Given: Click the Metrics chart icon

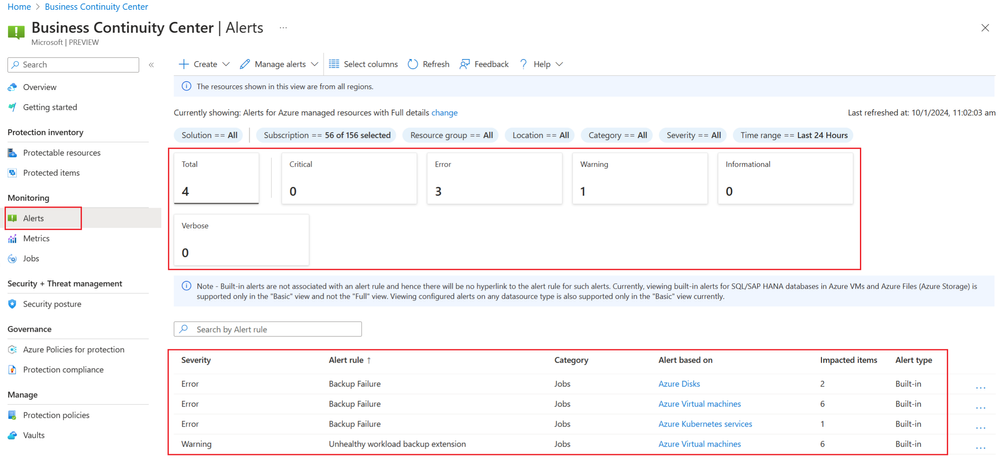Looking at the screenshot, I should 12,239.
